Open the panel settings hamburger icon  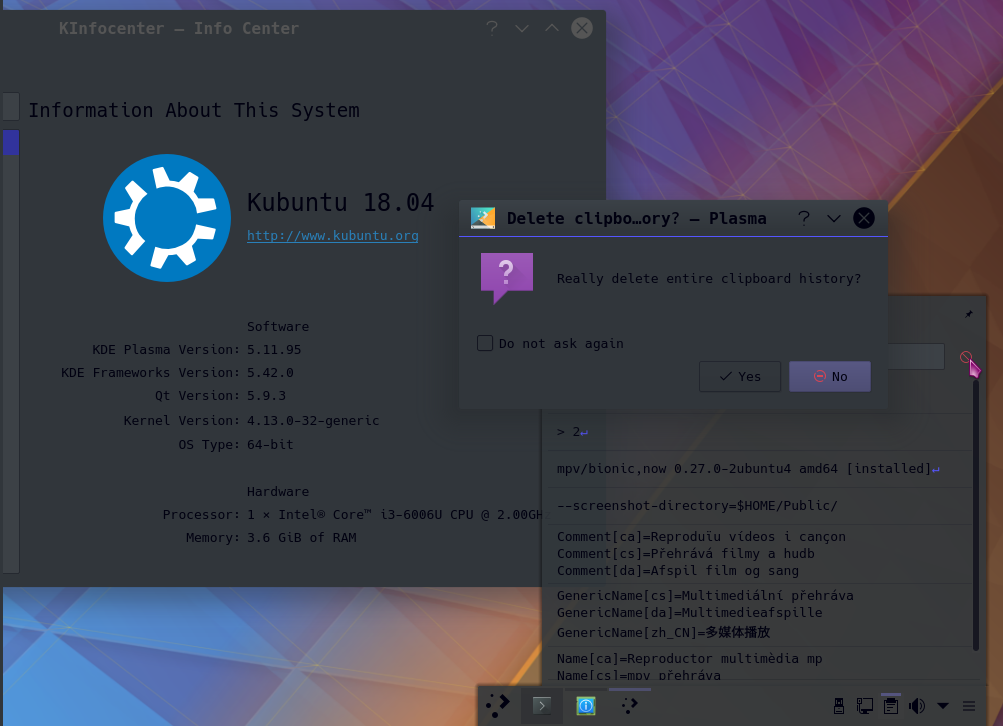969,706
